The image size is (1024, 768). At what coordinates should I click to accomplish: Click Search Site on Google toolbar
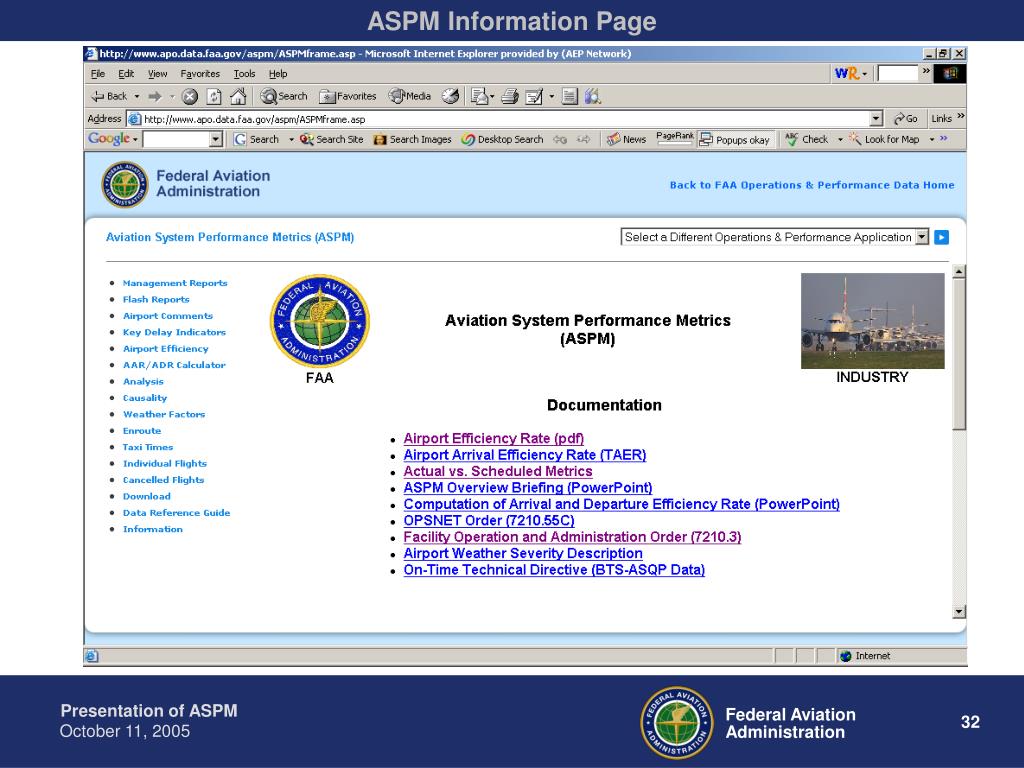coord(332,139)
